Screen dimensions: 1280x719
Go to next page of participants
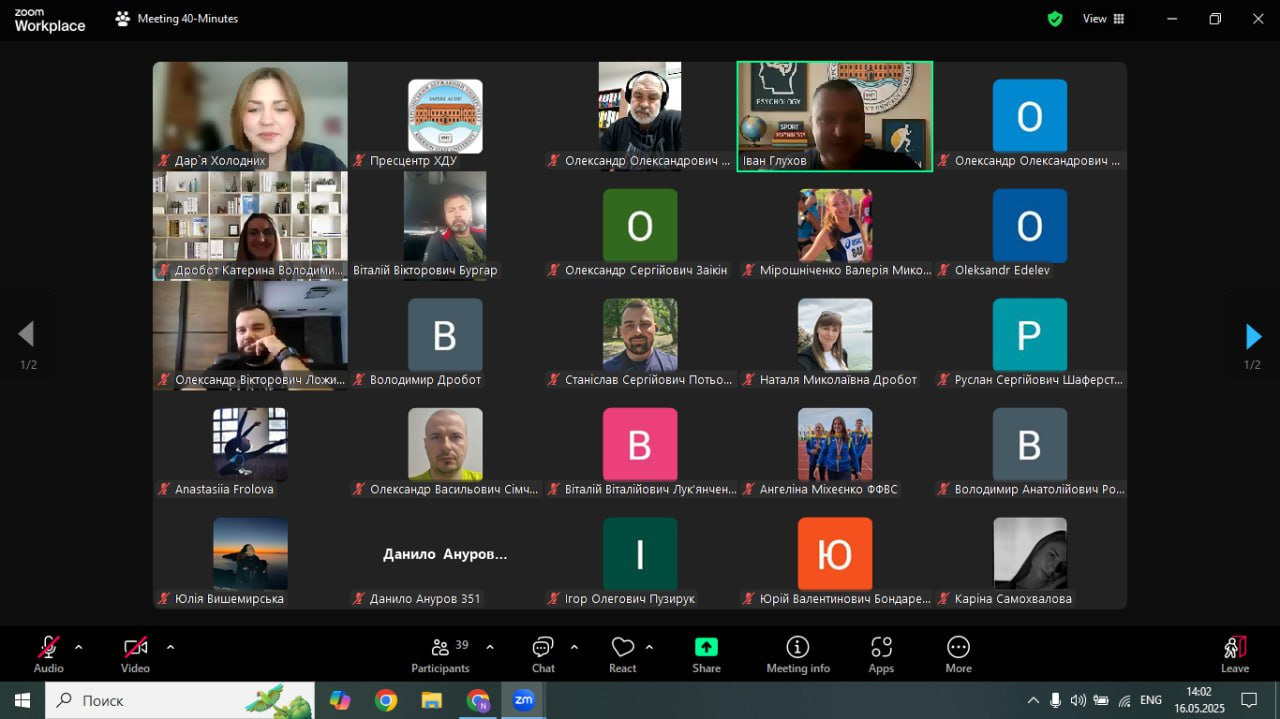coord(1253,336)
